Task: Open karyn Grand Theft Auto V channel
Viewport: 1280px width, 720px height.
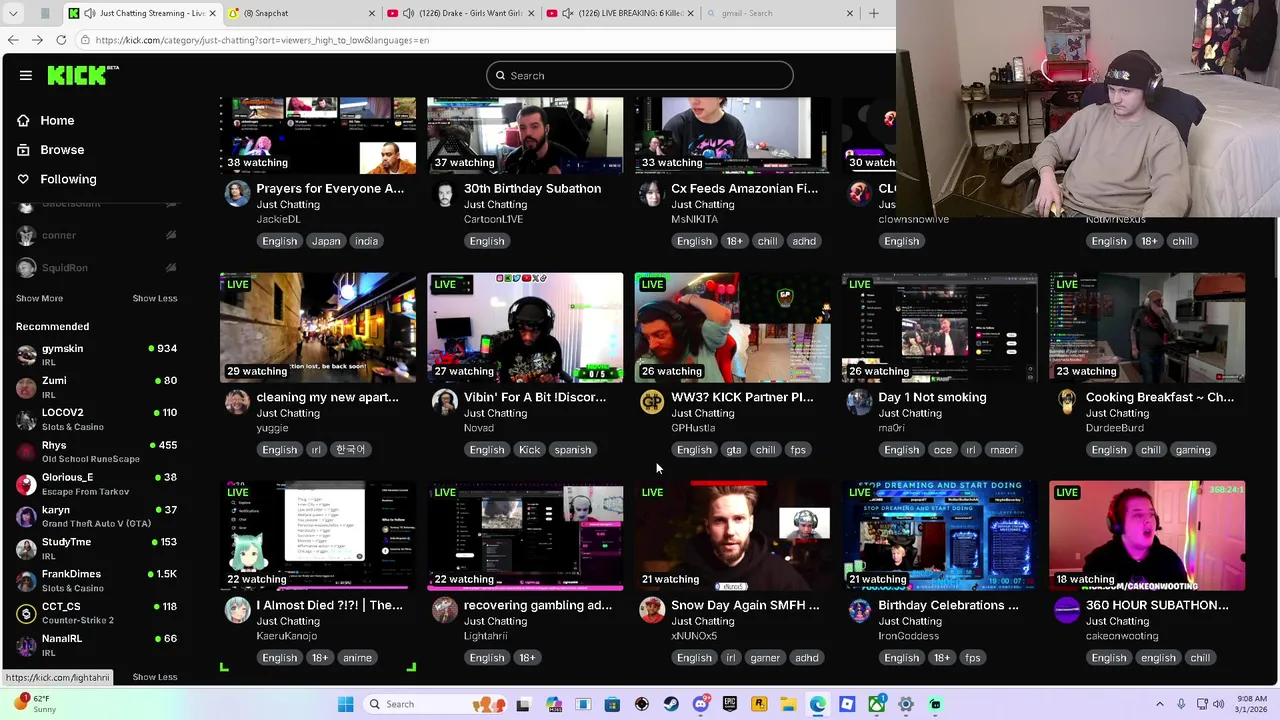Action: pos(96,516)
